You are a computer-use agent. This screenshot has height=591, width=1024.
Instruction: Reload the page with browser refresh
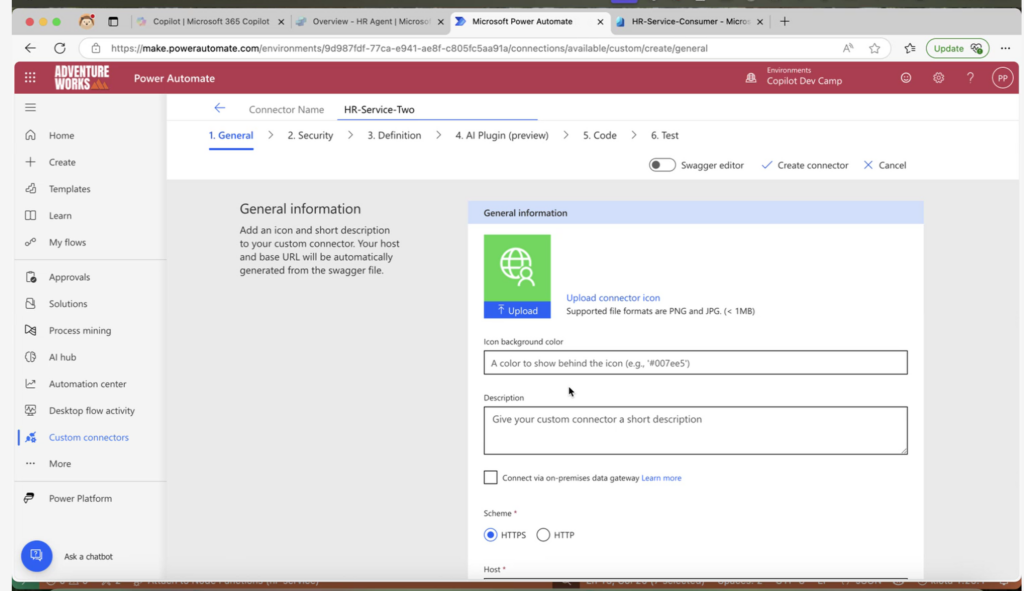pyautogui.click(x=59, y=48)
